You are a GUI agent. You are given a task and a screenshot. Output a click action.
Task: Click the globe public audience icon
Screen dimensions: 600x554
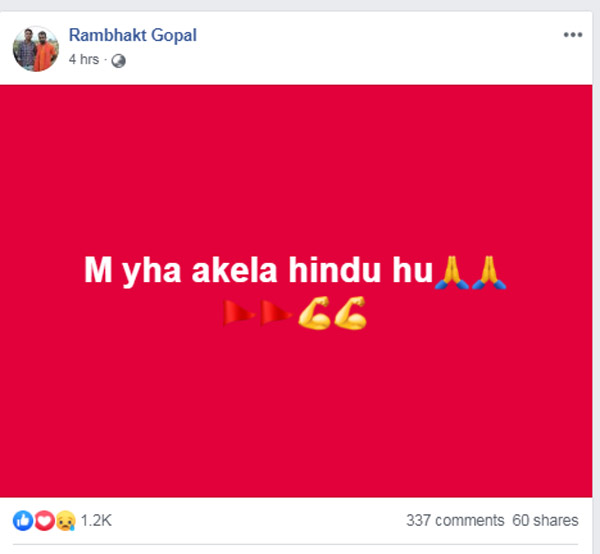119,60
